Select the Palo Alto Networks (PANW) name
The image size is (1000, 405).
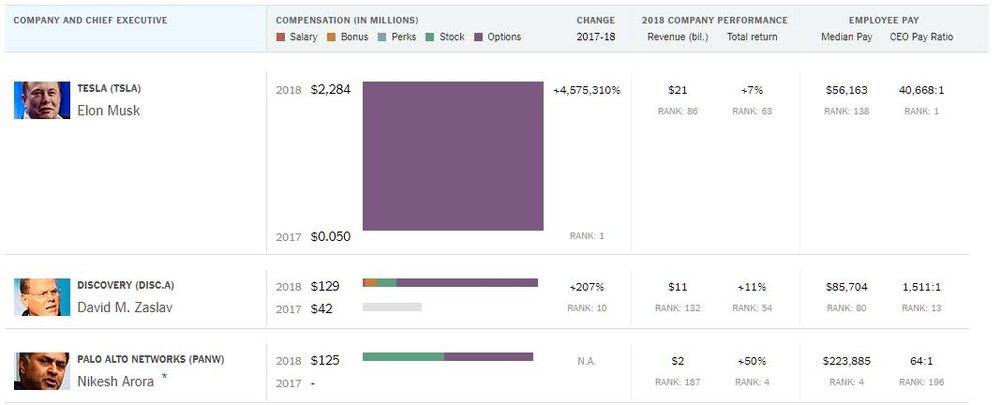pos(151,359)
